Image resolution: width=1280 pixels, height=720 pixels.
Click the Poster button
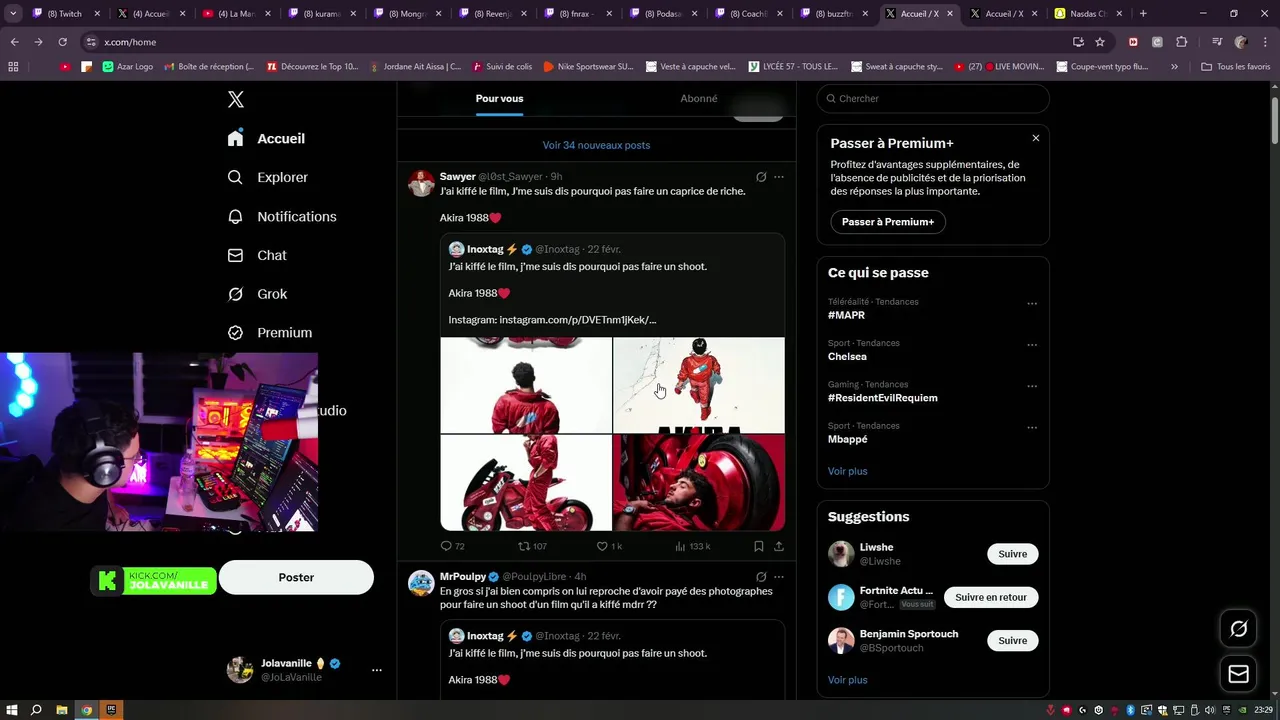(296, 577)
